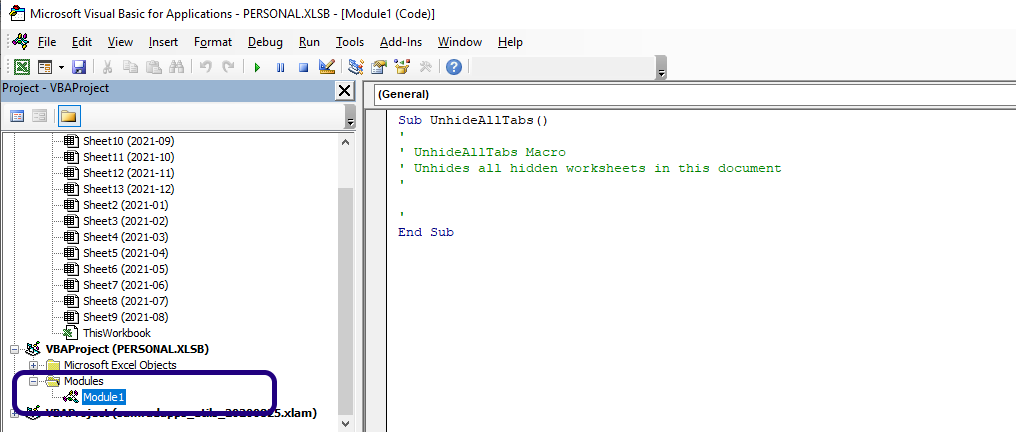1016x432 pixels.
Task: Open the File menu
Action: (x=47, y=42)
